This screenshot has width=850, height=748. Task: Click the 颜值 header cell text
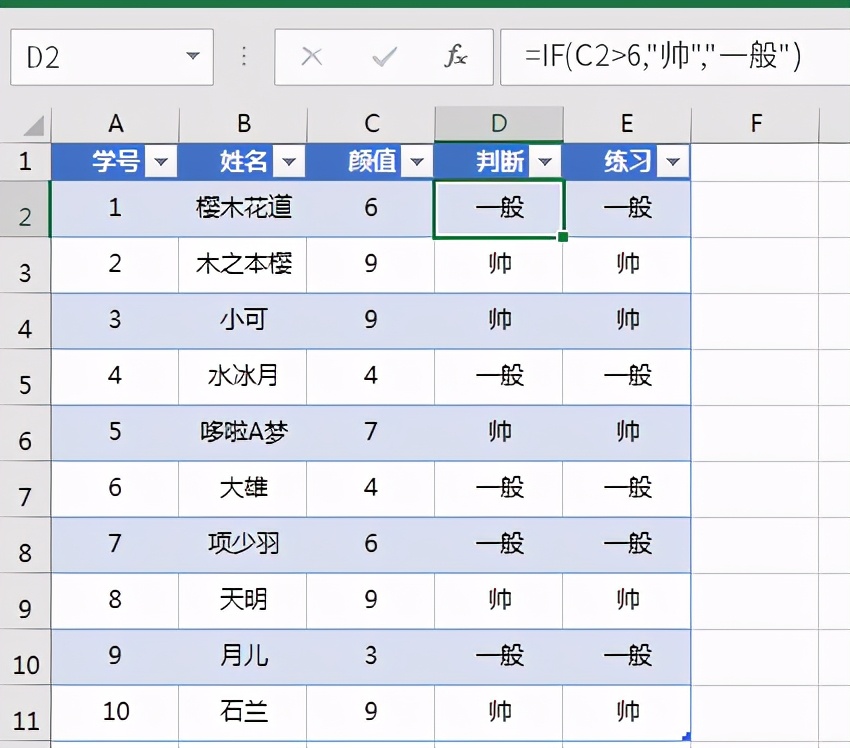pos(371,161)
